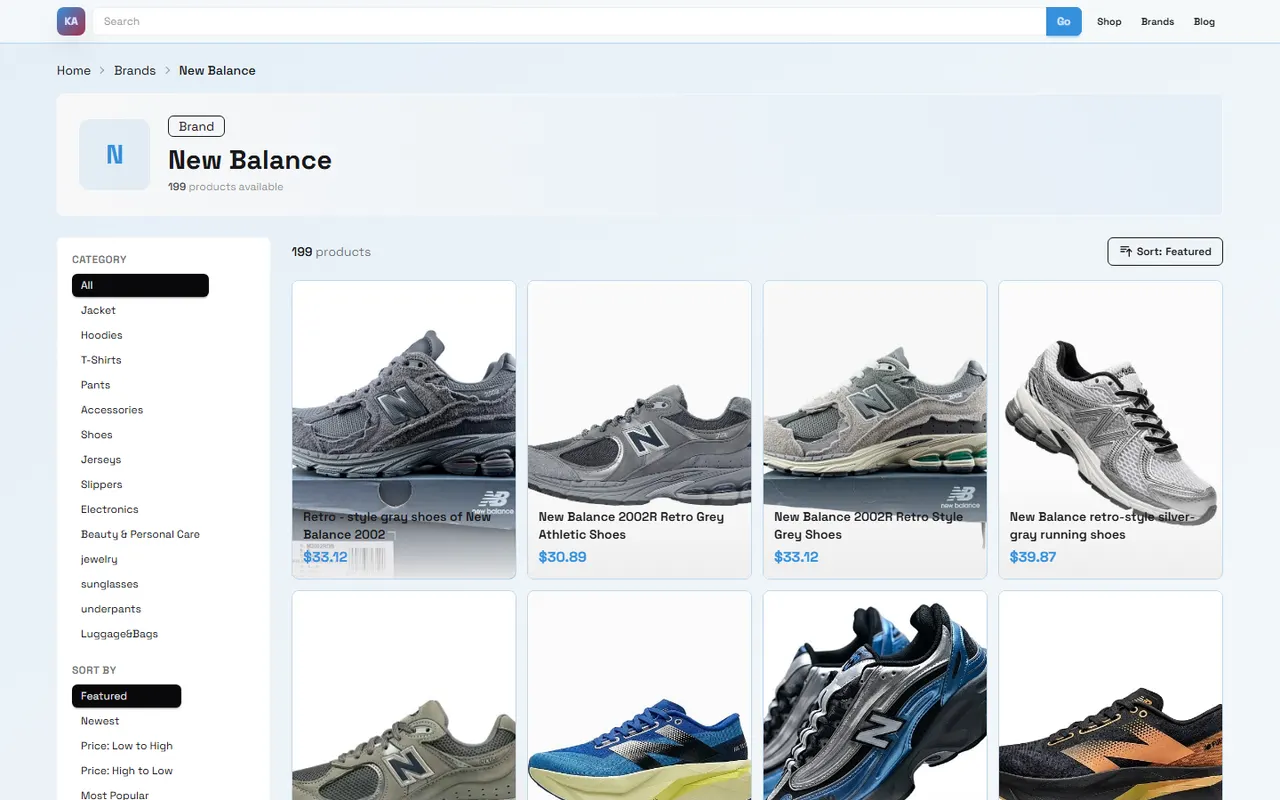Click the New Balance N brand logo

115,155
